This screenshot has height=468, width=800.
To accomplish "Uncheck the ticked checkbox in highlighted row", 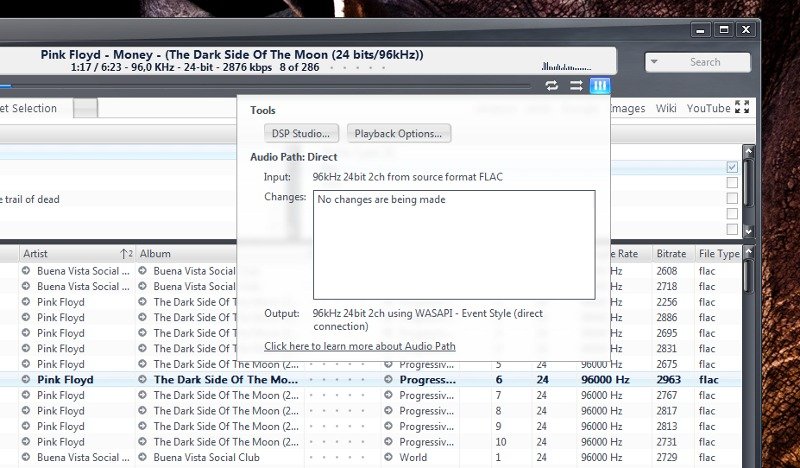I will 732,167.
